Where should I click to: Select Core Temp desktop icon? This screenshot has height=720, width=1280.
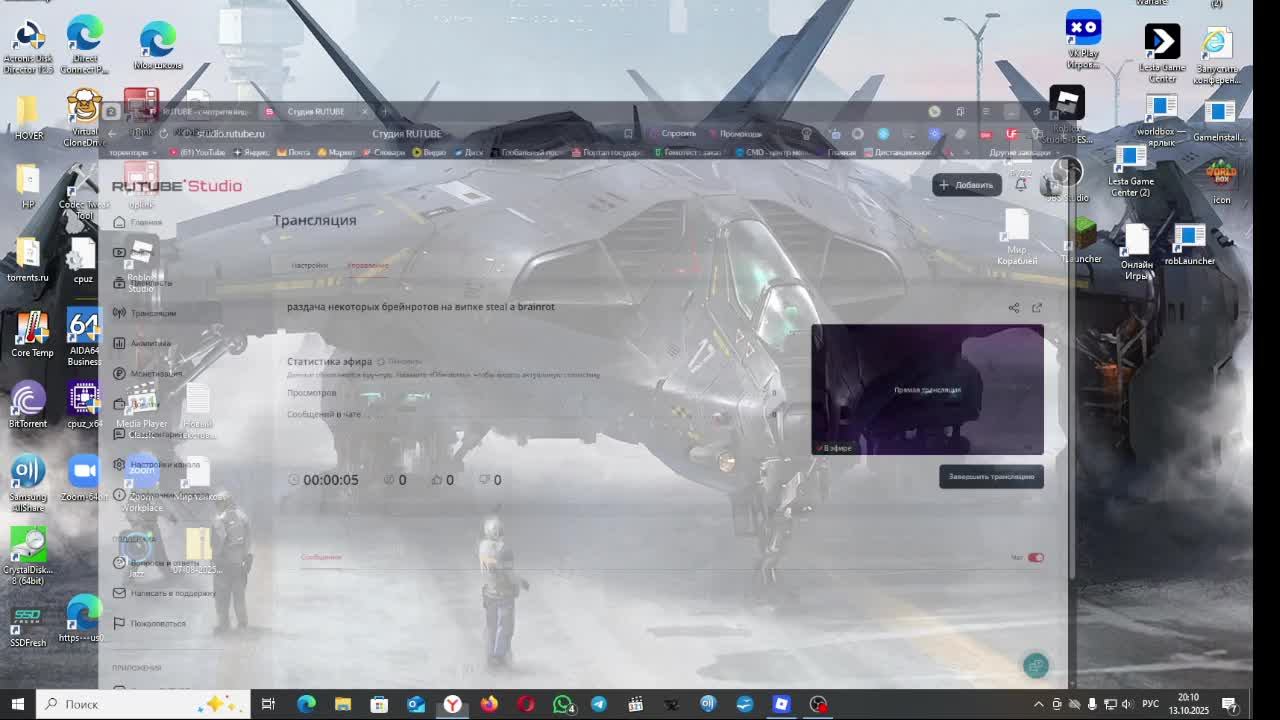(x=32, y=334)
